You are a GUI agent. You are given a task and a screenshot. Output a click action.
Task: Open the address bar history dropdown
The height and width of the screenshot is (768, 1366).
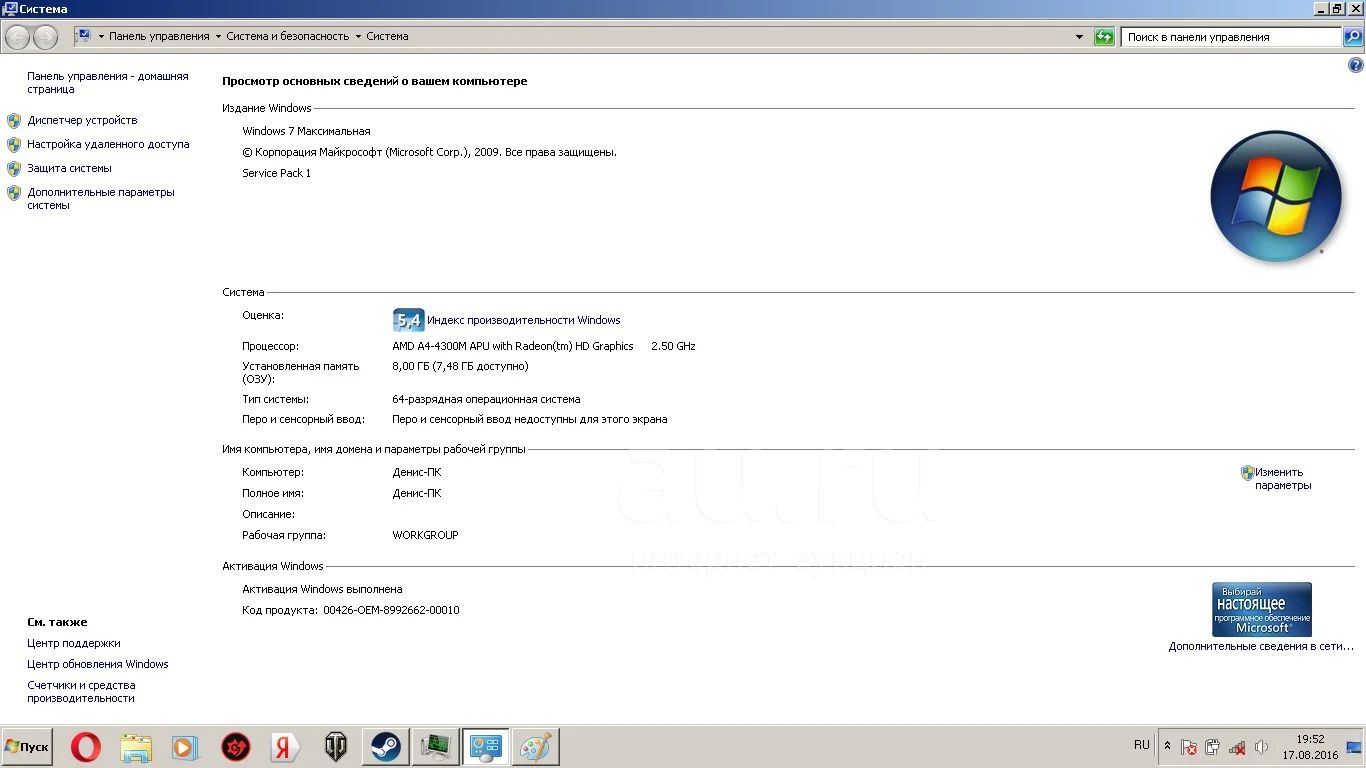1079,37
